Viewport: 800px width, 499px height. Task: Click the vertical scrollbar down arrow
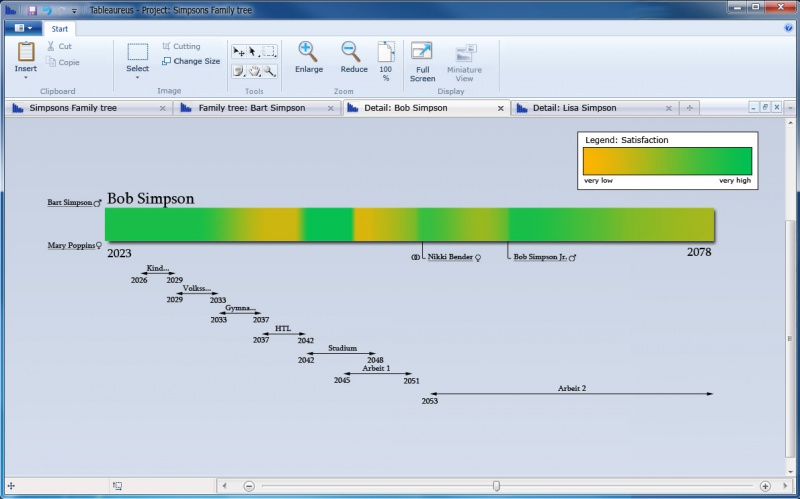click(790, 472)
